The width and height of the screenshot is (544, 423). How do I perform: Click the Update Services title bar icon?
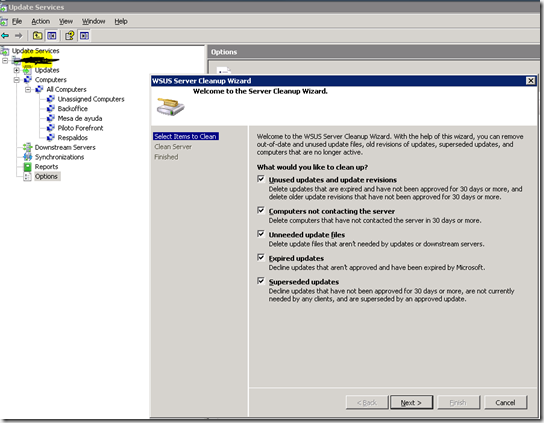tap(3, 8)
